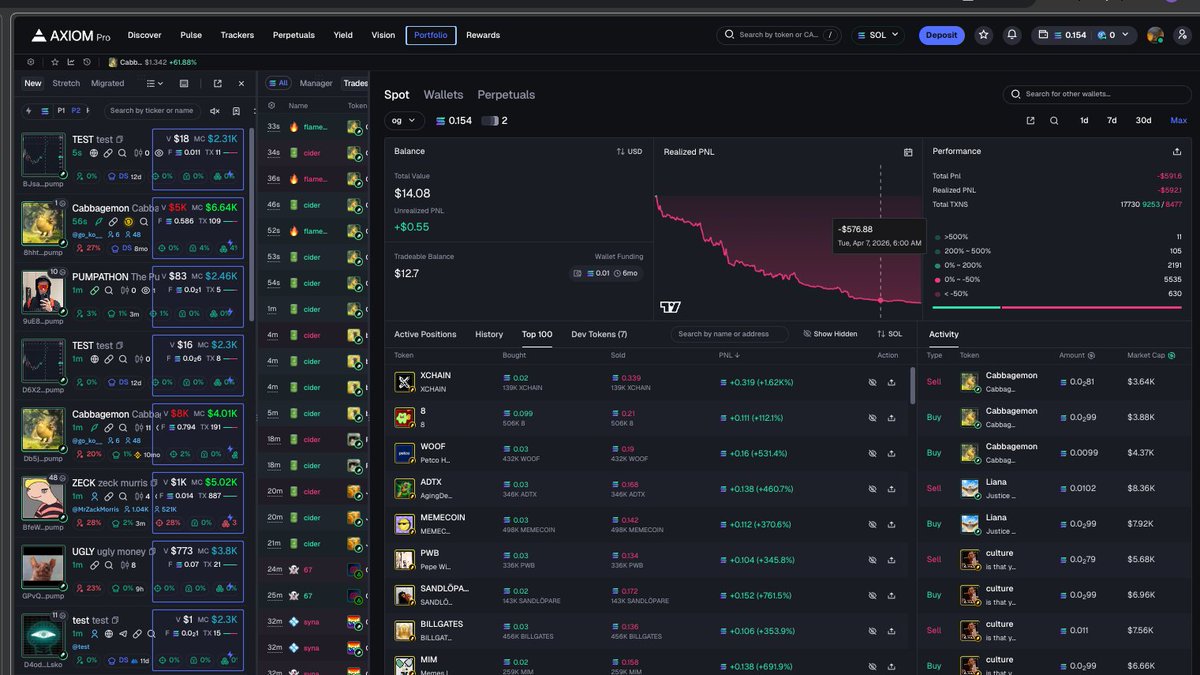1200x675 pixels.
Task: Click the user avatar in top bar
Action: pyautogui.click(x=1155, y=35)
